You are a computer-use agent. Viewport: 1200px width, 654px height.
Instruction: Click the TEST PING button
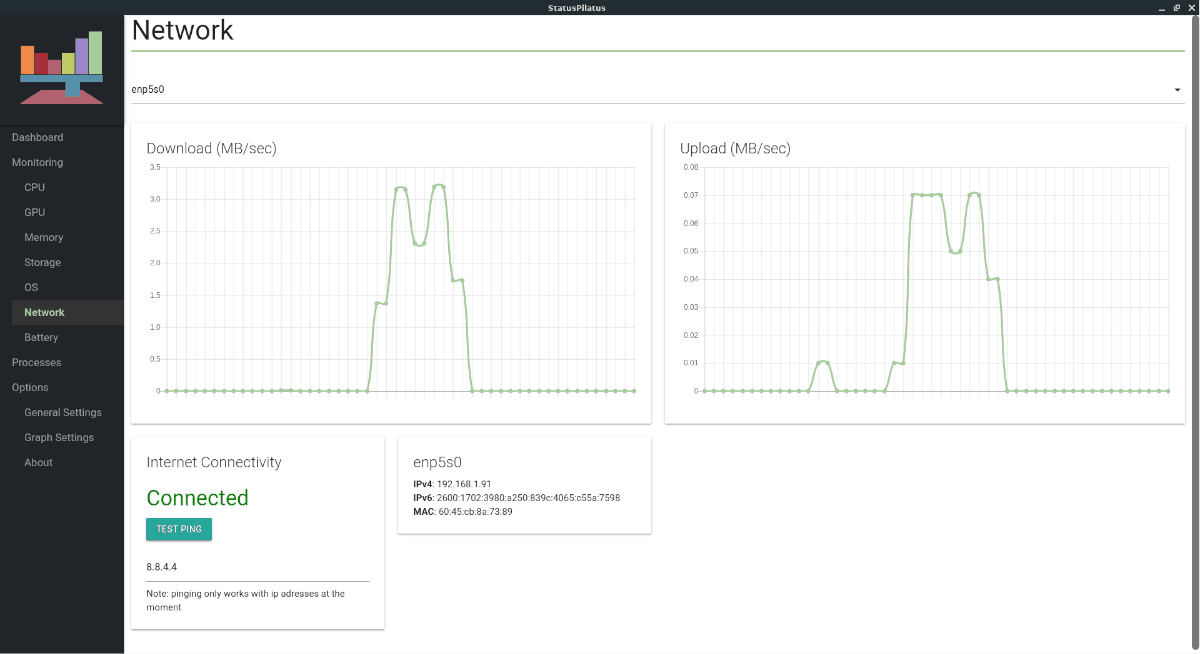coord(179,529)
